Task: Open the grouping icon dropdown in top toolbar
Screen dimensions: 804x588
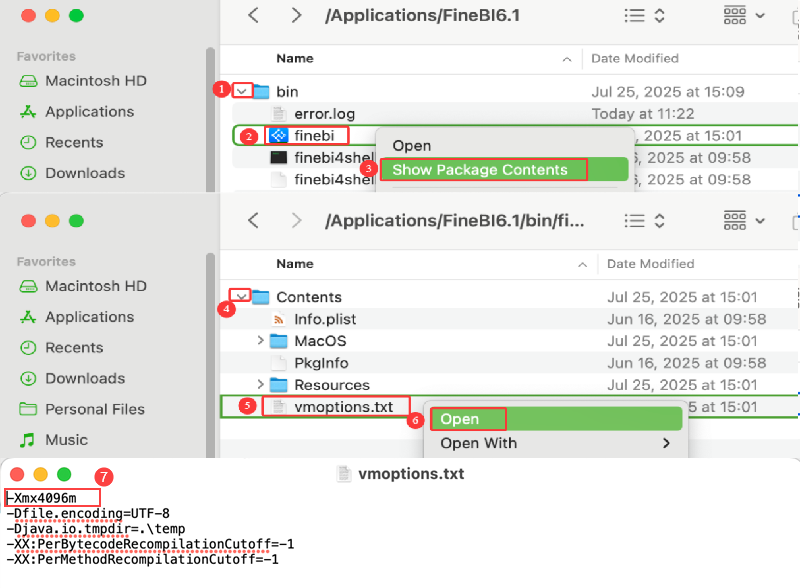Action: (x=743, y=15)
